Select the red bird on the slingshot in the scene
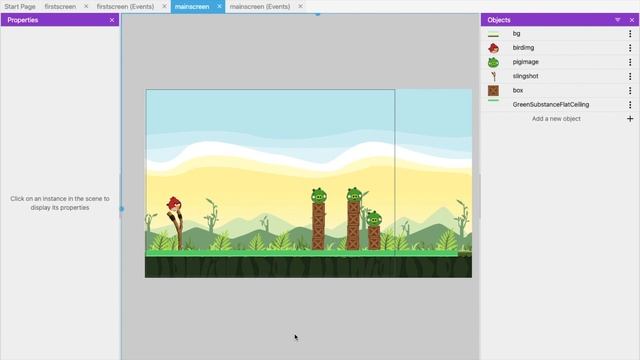Viewport: 640px width, 360px height. [174, 203]
